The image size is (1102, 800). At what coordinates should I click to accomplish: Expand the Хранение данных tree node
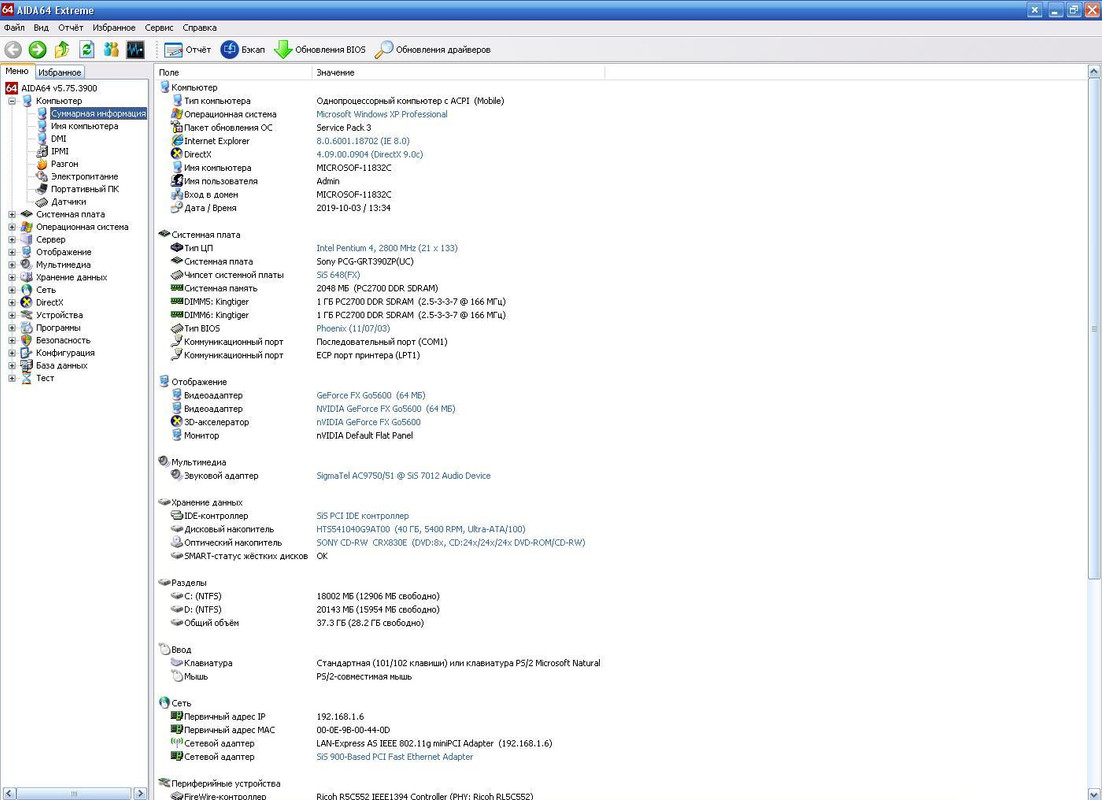[x=12, y=278]
